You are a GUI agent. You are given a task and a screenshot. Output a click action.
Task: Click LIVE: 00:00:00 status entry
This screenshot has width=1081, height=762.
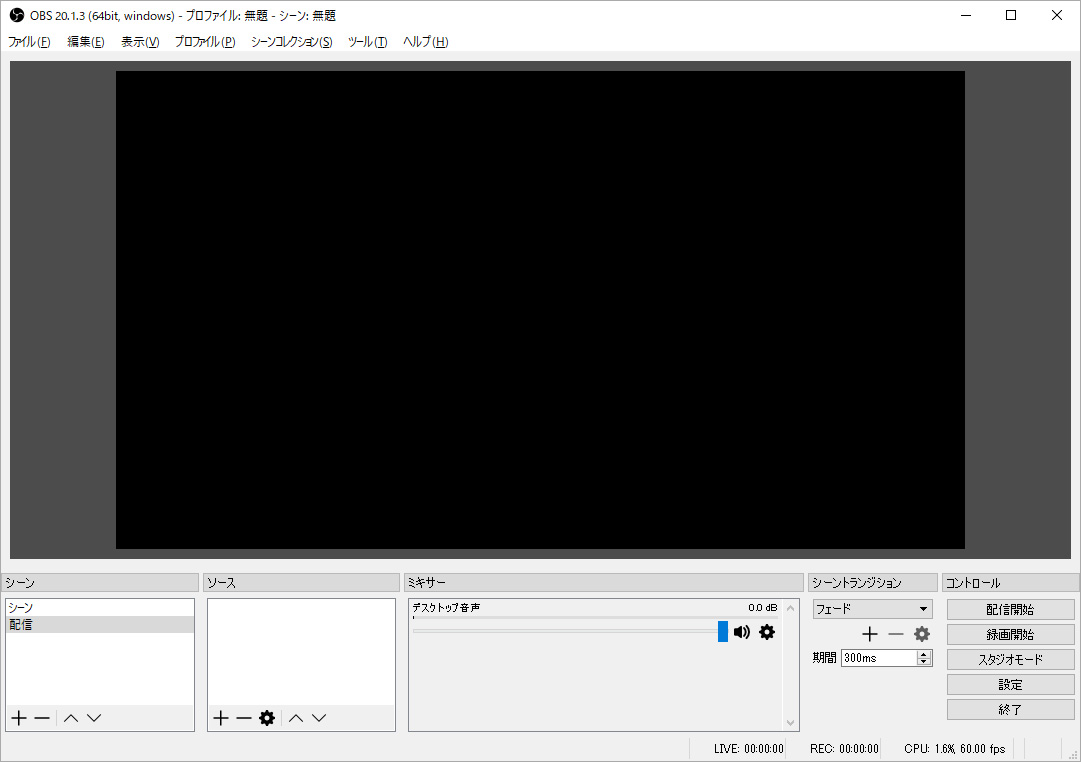749,748
